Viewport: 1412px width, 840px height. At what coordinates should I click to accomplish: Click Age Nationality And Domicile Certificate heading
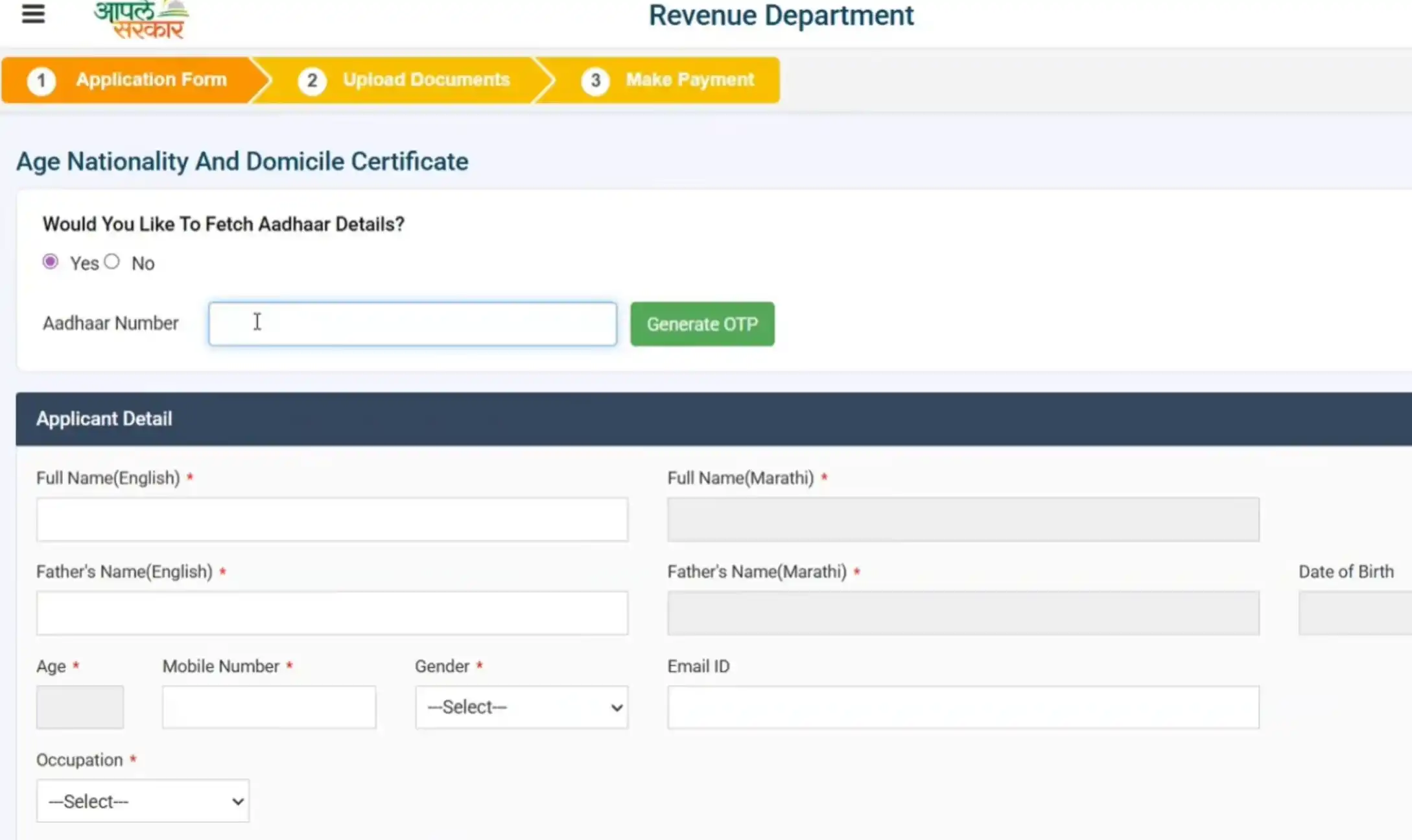click(x=242, y=161)
